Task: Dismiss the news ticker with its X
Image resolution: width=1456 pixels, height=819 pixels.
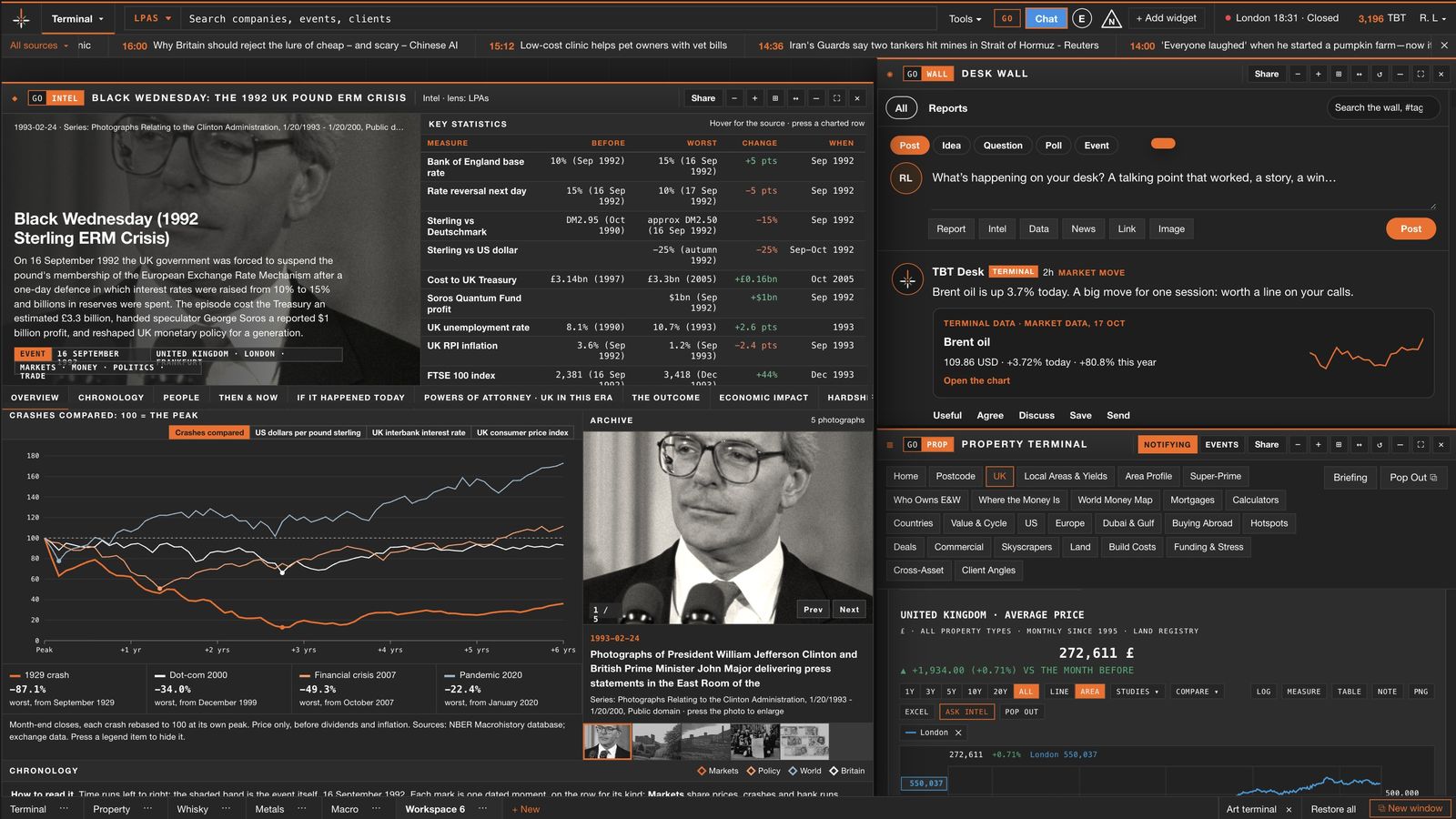Action: coord(1444,45)
